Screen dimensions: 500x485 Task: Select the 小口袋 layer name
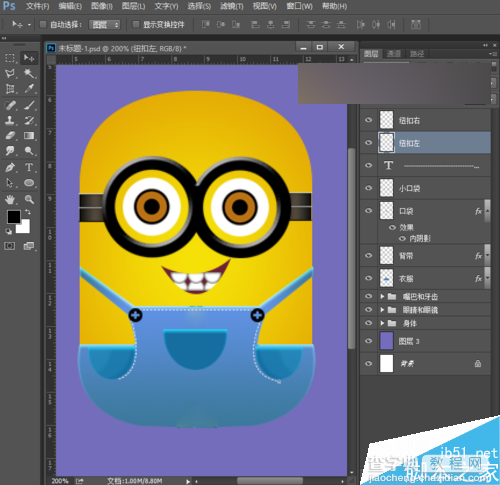(409, 188)
